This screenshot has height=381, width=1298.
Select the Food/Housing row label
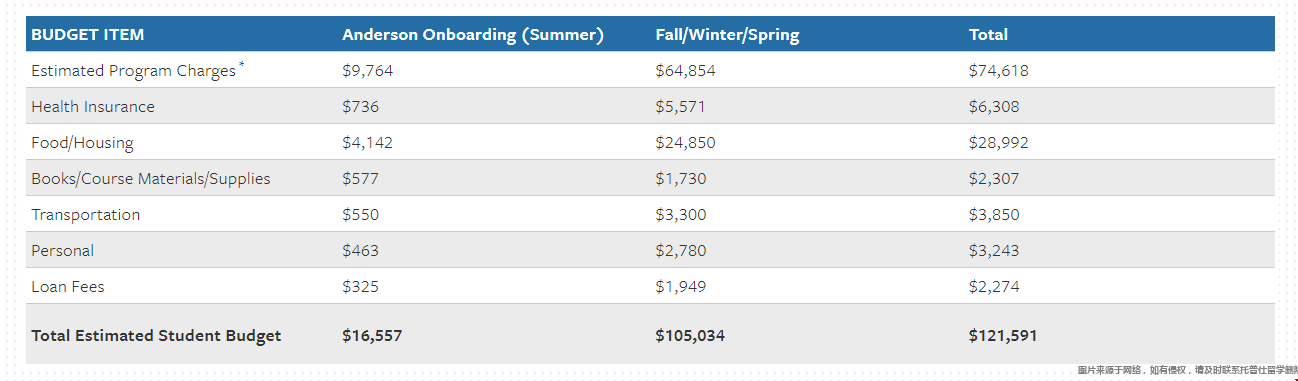click(x=82, y=143)
